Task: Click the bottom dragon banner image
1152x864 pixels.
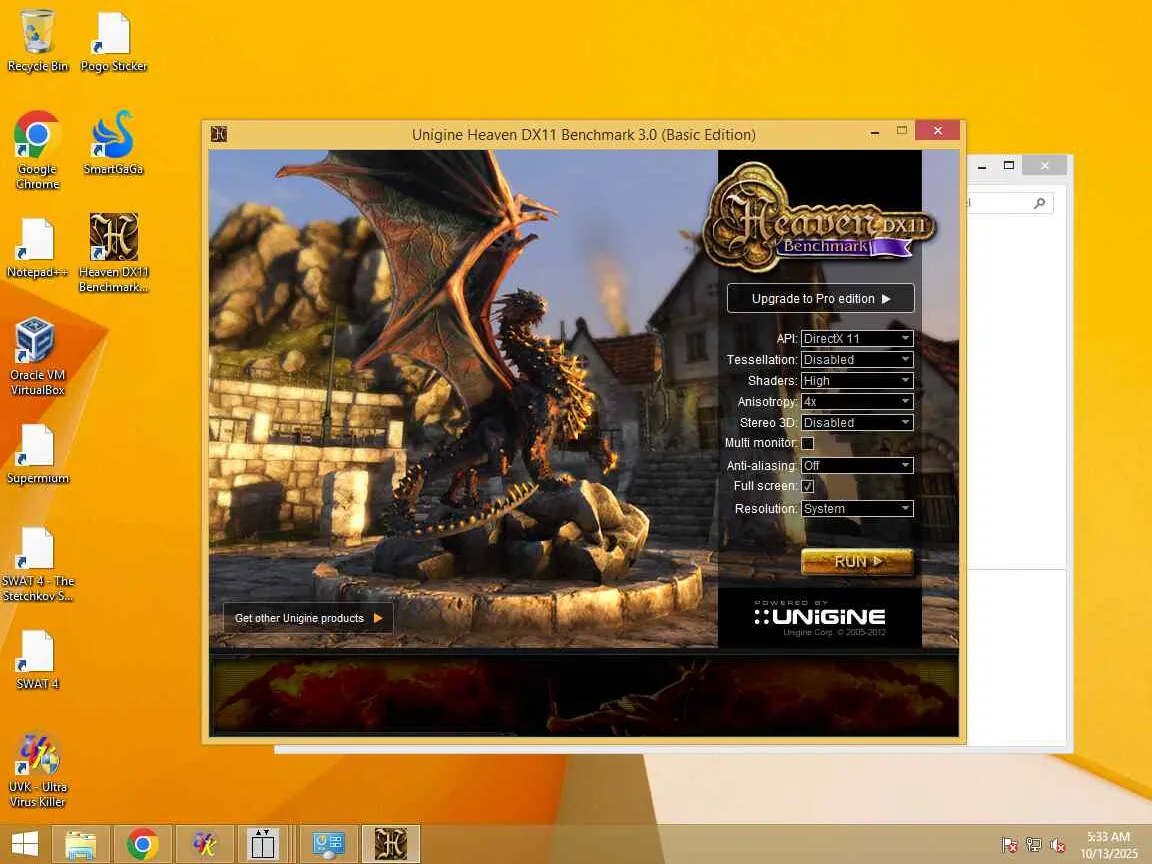Action: pos(584,696)
